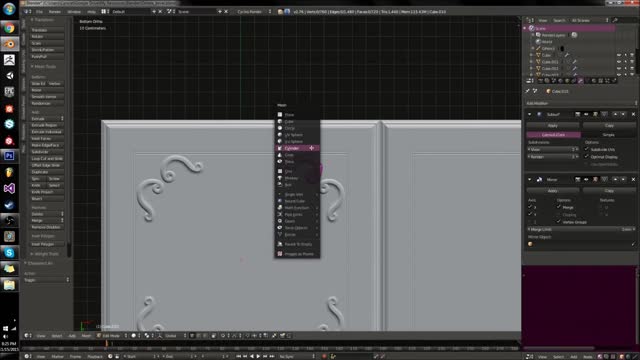Open the Delete dropdown in tool shelf
The image size is (640, 360).
47,214
